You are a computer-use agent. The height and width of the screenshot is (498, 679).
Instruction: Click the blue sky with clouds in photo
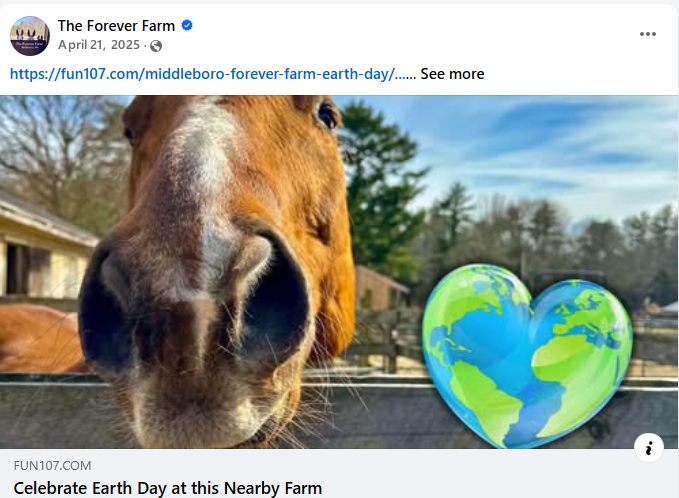[x=560, y=140]
